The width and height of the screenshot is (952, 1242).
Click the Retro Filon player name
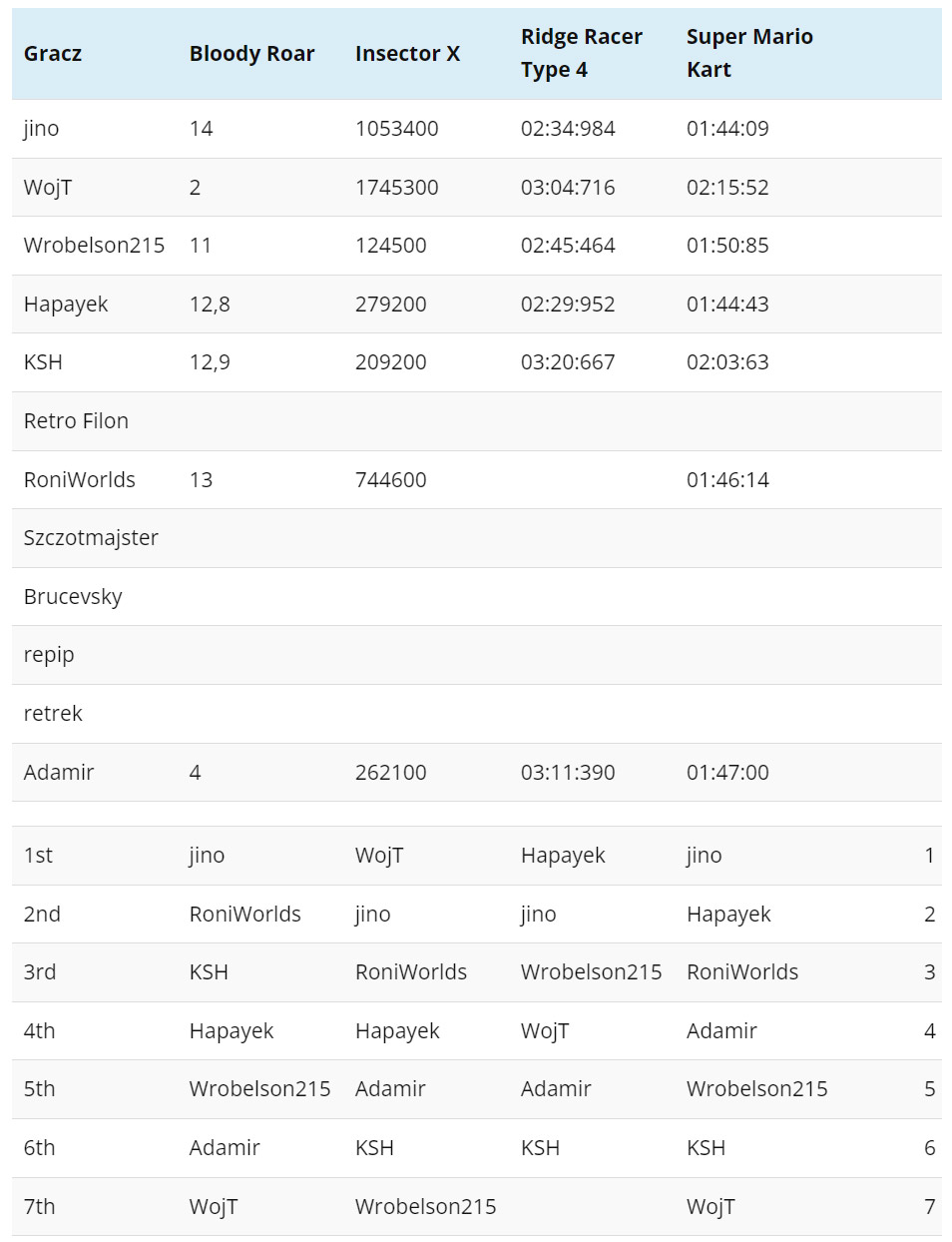[76, 421]
